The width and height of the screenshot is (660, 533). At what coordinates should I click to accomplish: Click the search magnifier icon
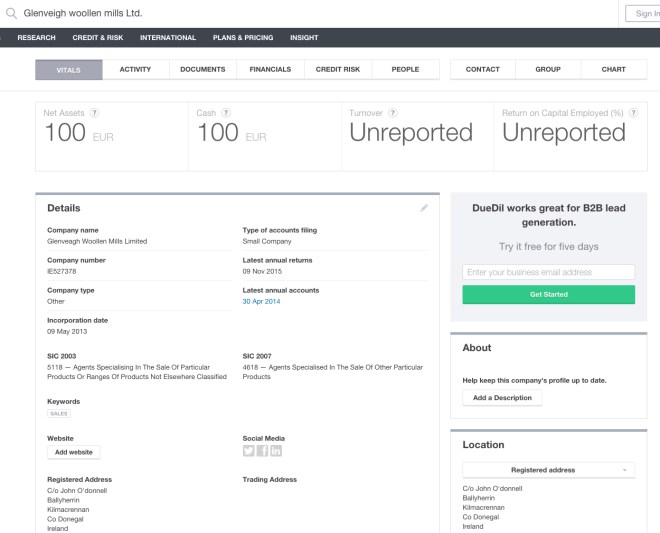tap(12, 14)
